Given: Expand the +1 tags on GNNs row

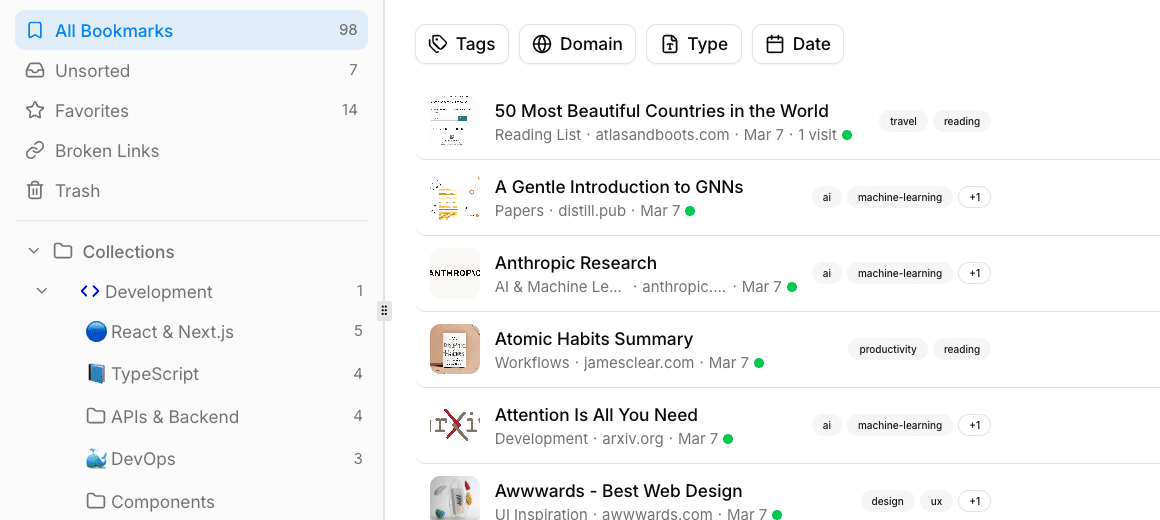Looking at the screenshot, I should 974,197.
